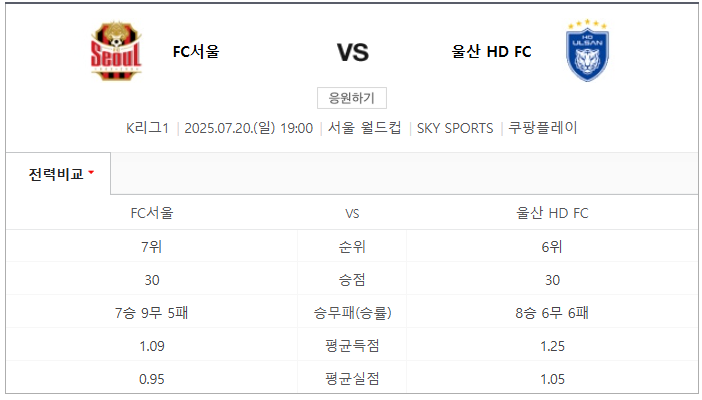Click the FC Seoul team logo
702x400 pixels.
[x=116, y=51]
